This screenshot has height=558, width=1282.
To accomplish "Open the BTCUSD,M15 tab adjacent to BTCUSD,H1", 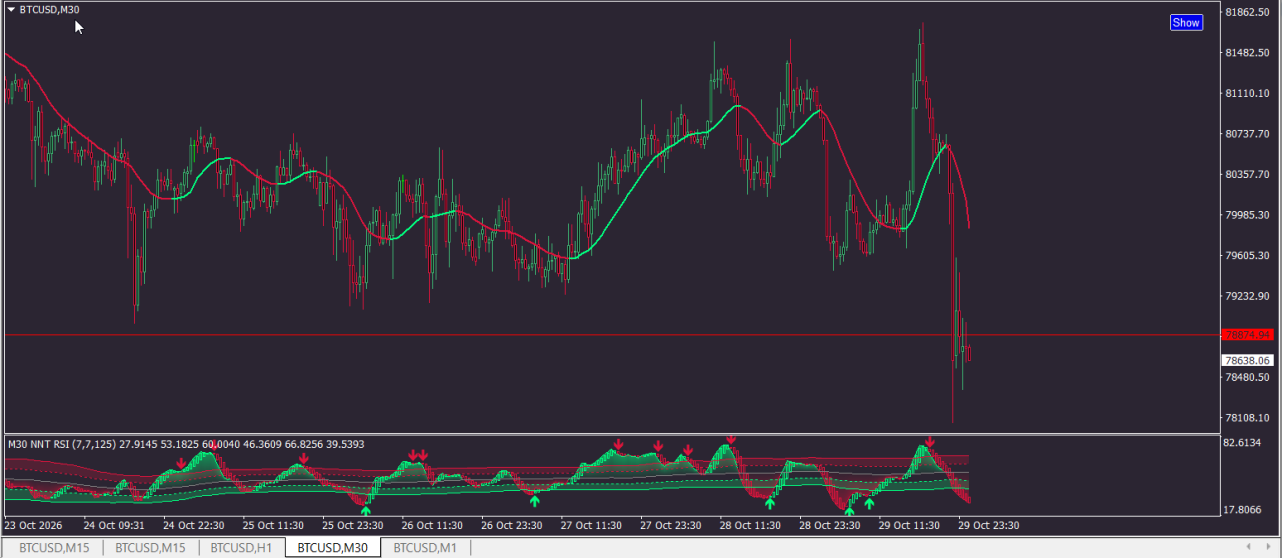I will 150,547.
